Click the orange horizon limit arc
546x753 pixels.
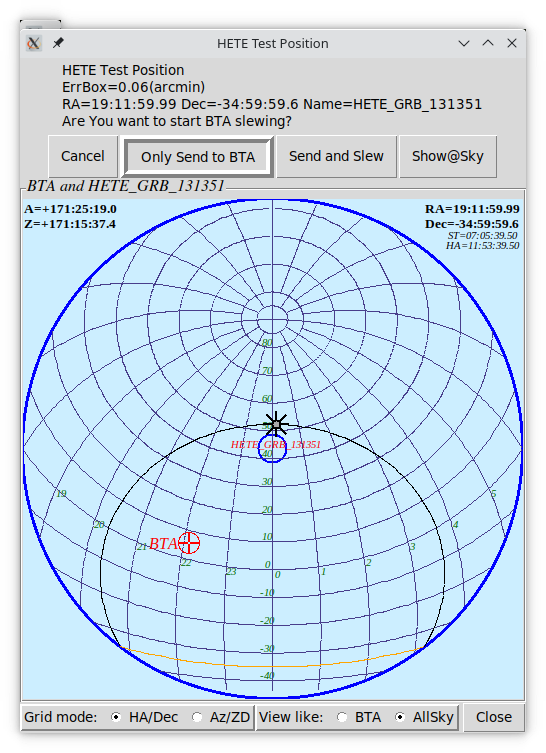pyautogui.click(x=272, y=665)
